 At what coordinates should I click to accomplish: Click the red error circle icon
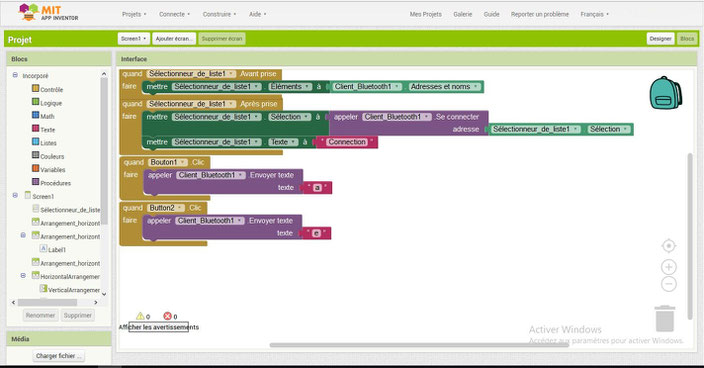(x=167, y=316)
